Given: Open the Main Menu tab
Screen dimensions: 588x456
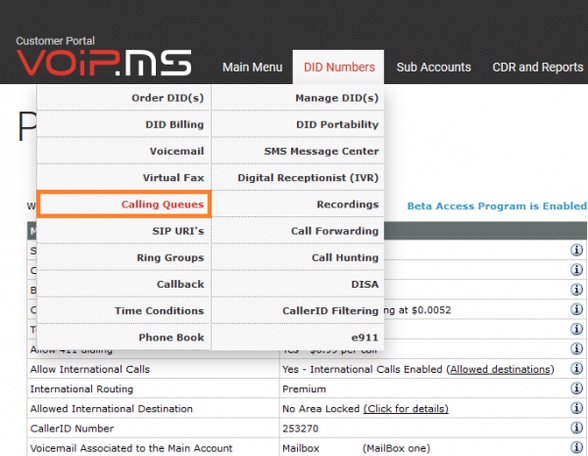Looking at the screenshot, I should [252, 67].
